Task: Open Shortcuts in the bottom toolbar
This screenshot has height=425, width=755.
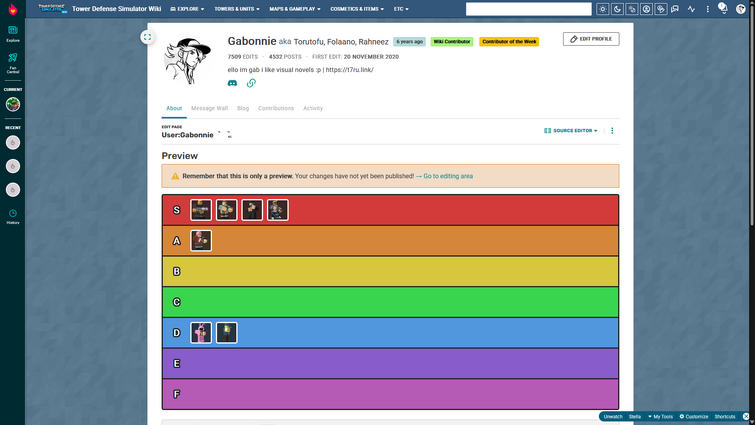Action: pos(725,416)
